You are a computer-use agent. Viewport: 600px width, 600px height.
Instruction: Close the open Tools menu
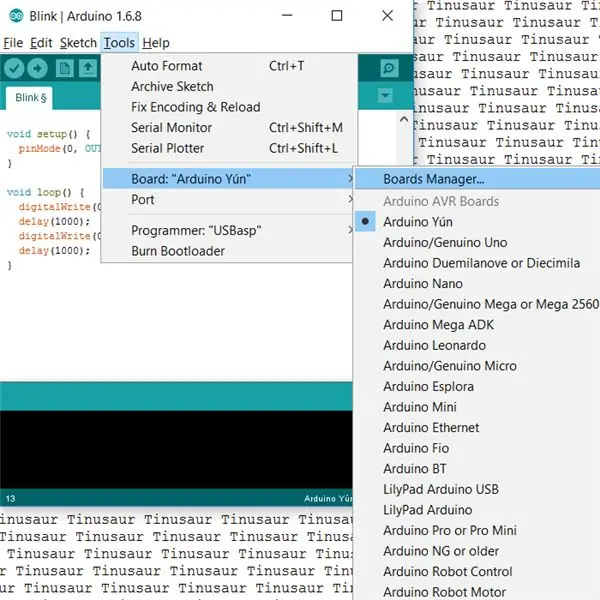click(119, 43)
